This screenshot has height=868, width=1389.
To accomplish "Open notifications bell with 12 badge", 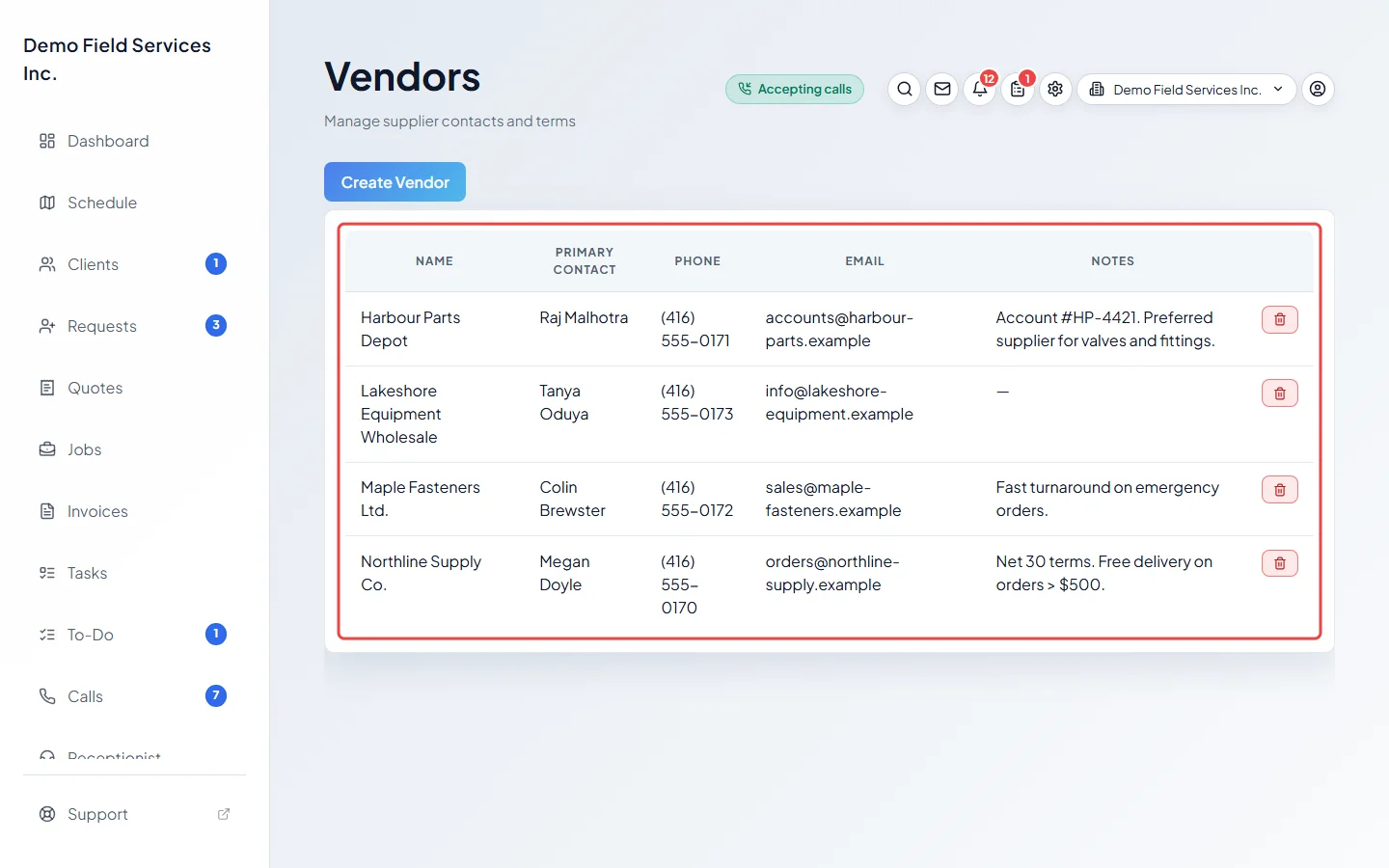I will [x=980, y=90].
